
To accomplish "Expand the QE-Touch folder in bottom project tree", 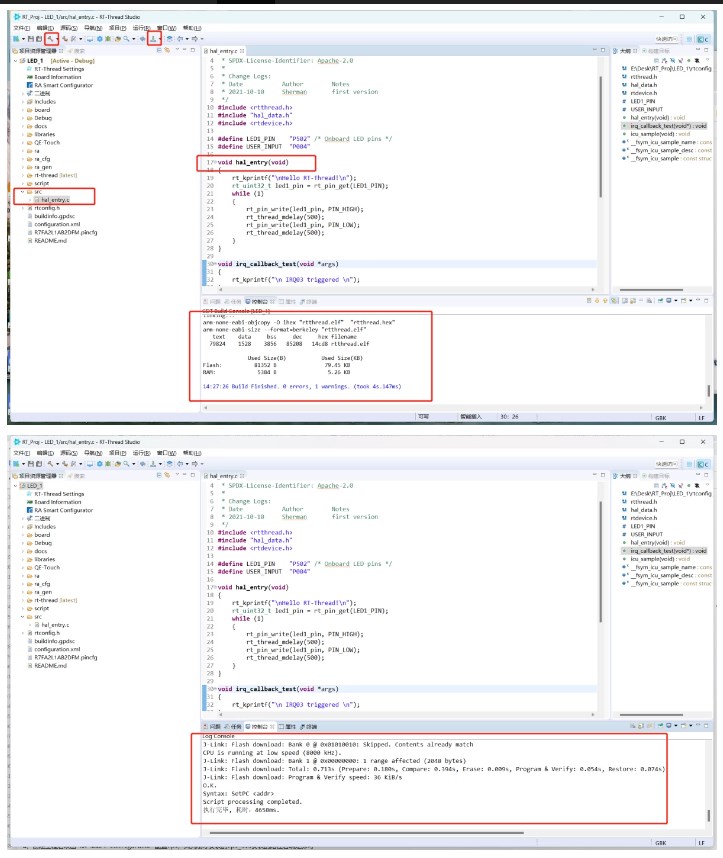I will [23, 567].
